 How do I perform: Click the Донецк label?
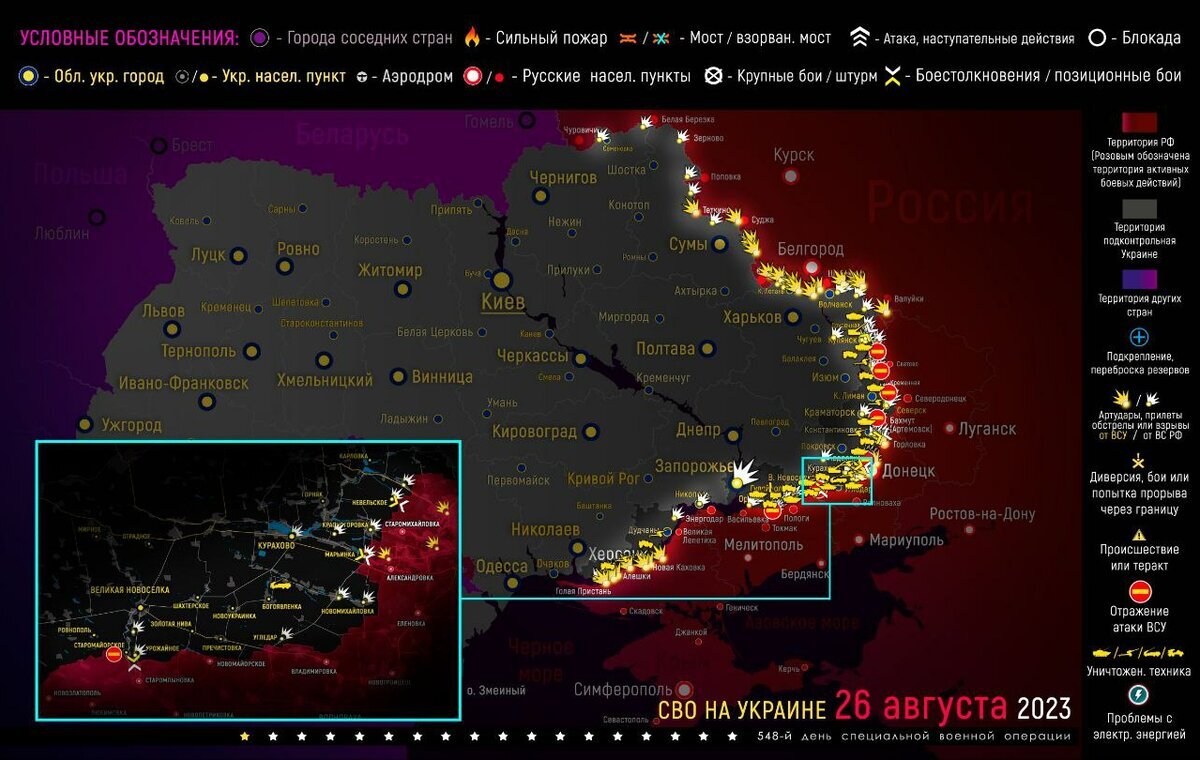908,470
